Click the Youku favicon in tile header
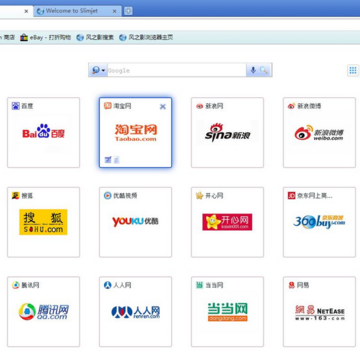The height and width of the screenshot is (360, 360). [108, 196]
